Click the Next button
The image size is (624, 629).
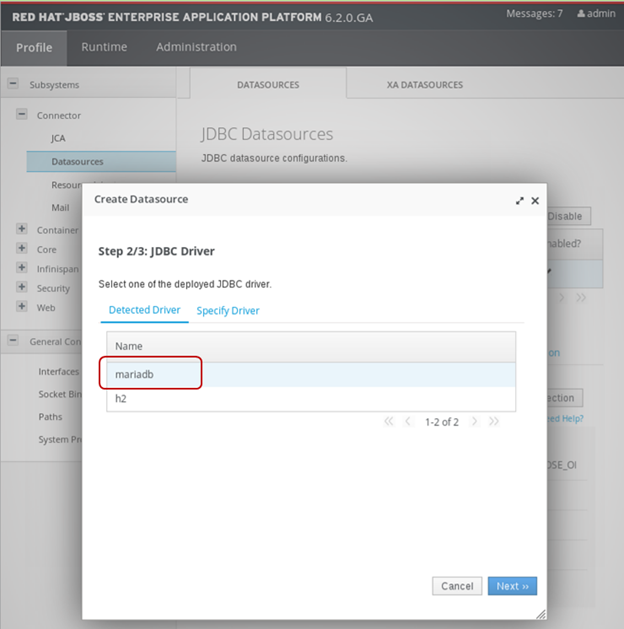click(512, 586)
